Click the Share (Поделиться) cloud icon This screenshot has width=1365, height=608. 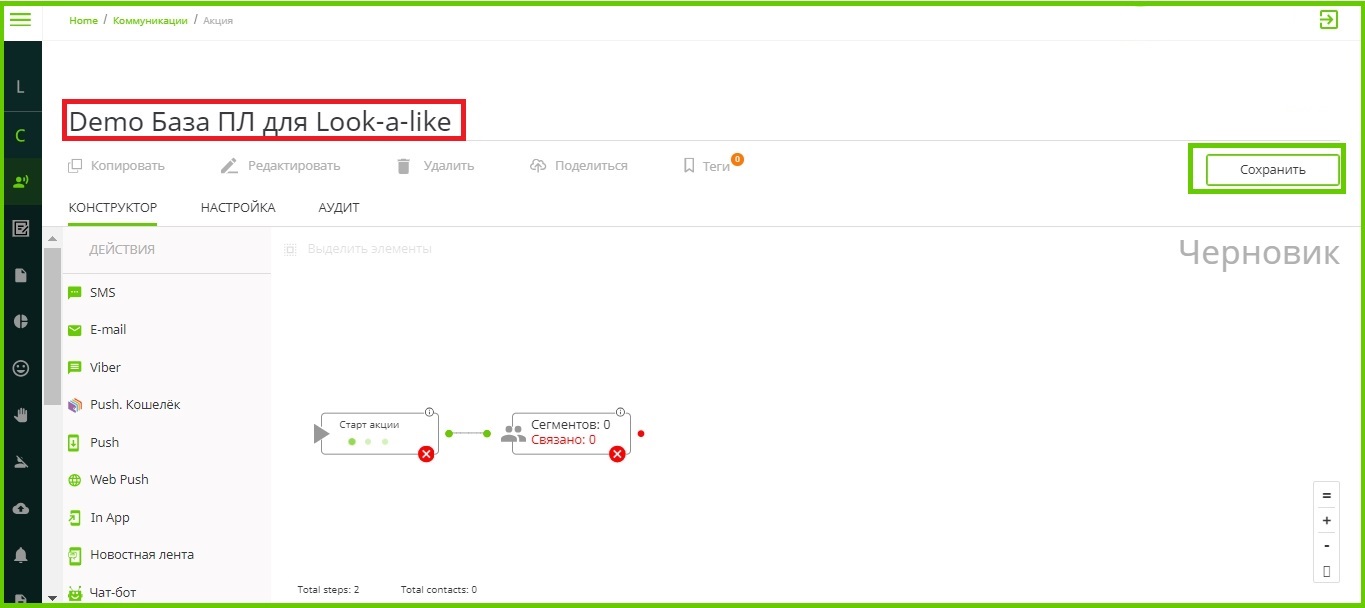538,166
